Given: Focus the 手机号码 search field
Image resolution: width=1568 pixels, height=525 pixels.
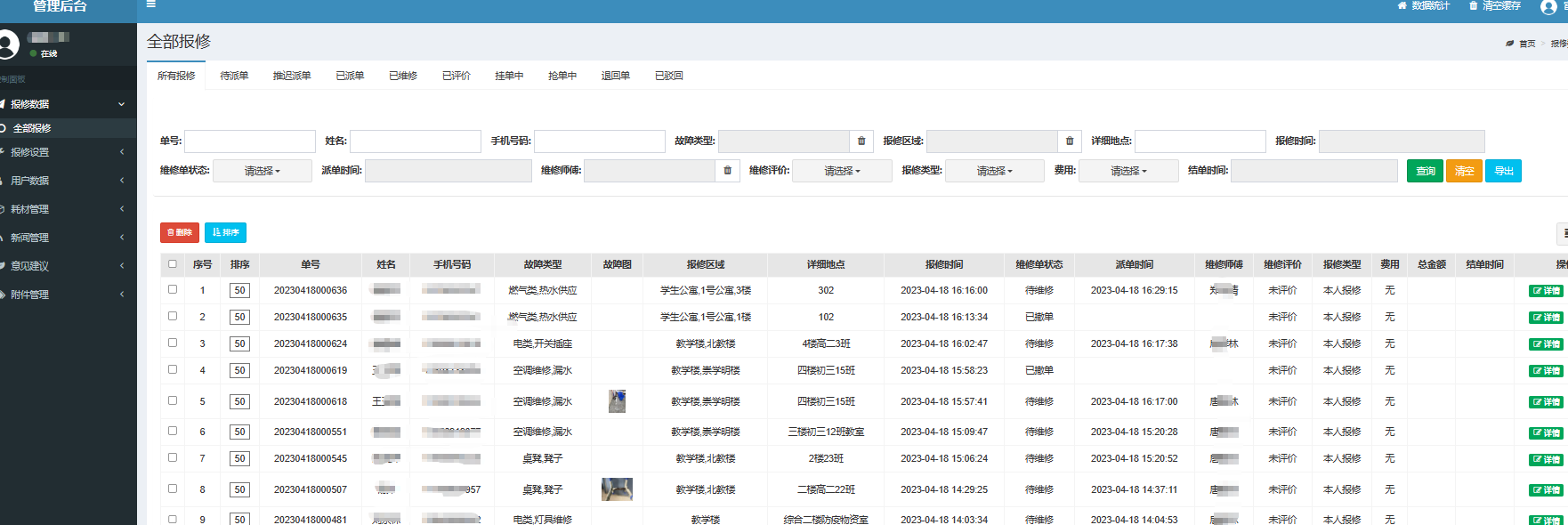Looking at the screenshot, I should point(600,141).
